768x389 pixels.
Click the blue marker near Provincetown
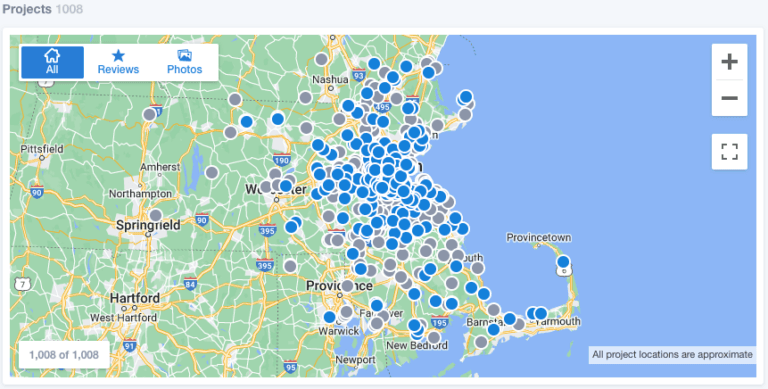563,262
